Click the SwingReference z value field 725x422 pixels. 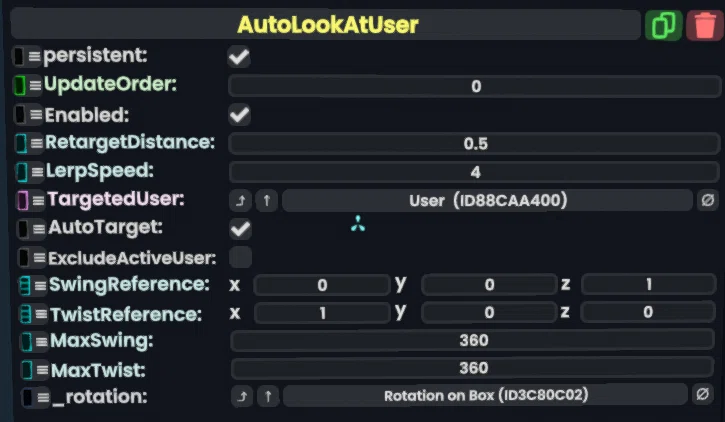point(649,284)
